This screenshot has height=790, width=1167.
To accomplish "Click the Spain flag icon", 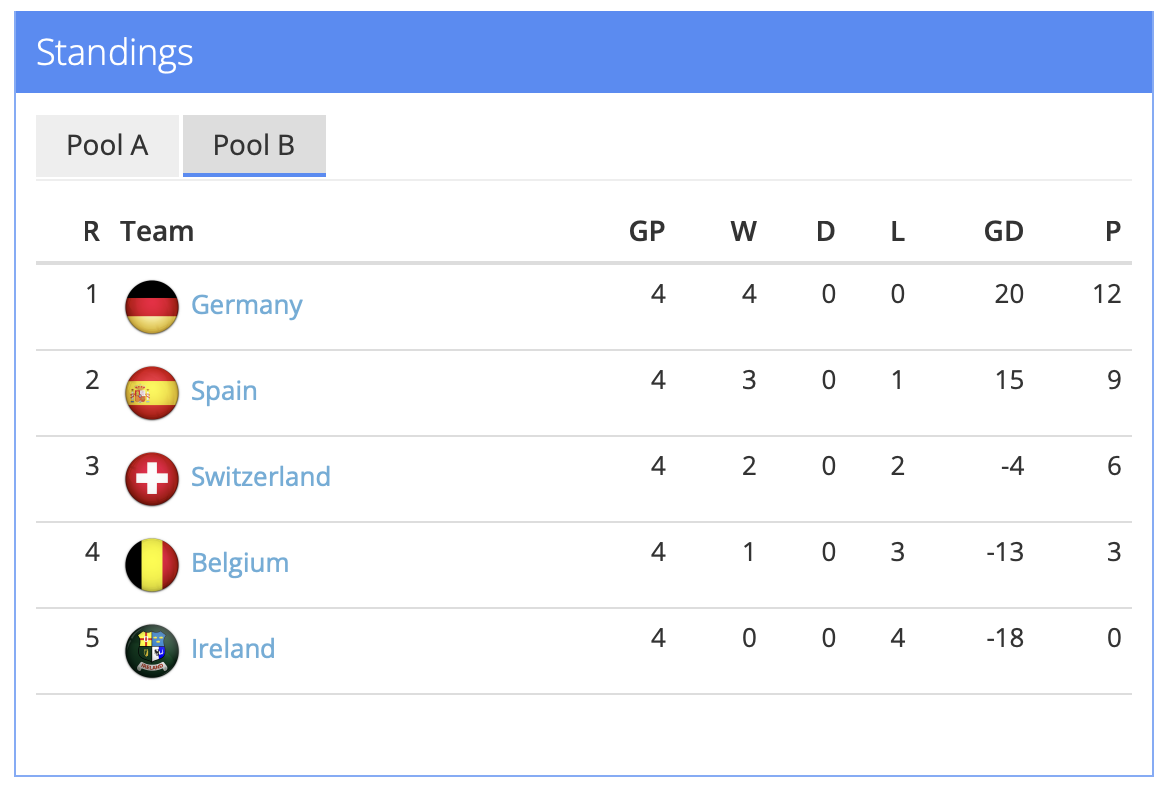I will click(x=152, y=392).
